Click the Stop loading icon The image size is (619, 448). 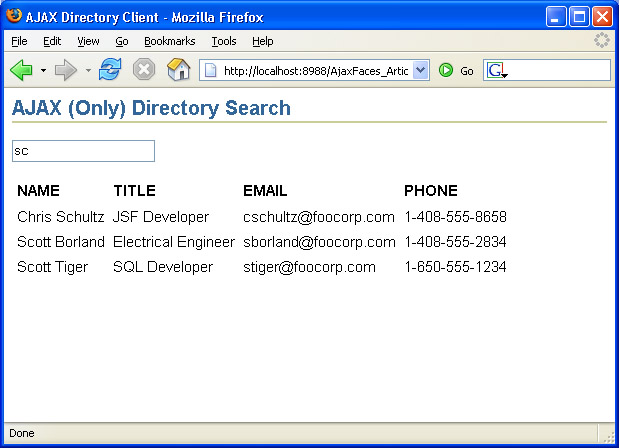tap(144, 70)
